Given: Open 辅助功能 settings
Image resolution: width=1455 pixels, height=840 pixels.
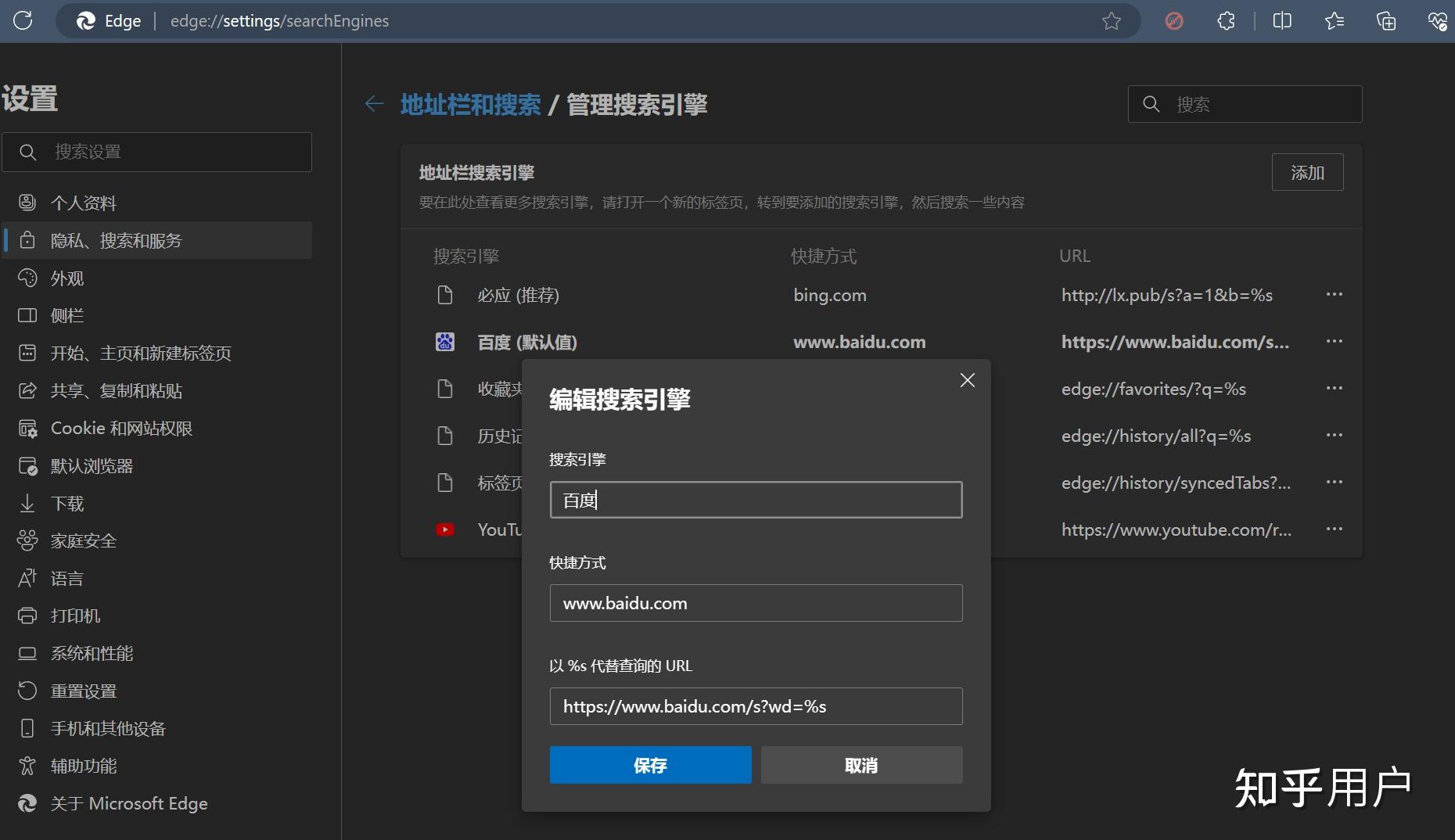Looking at the screenshot, I should click(x=156, y=766).
